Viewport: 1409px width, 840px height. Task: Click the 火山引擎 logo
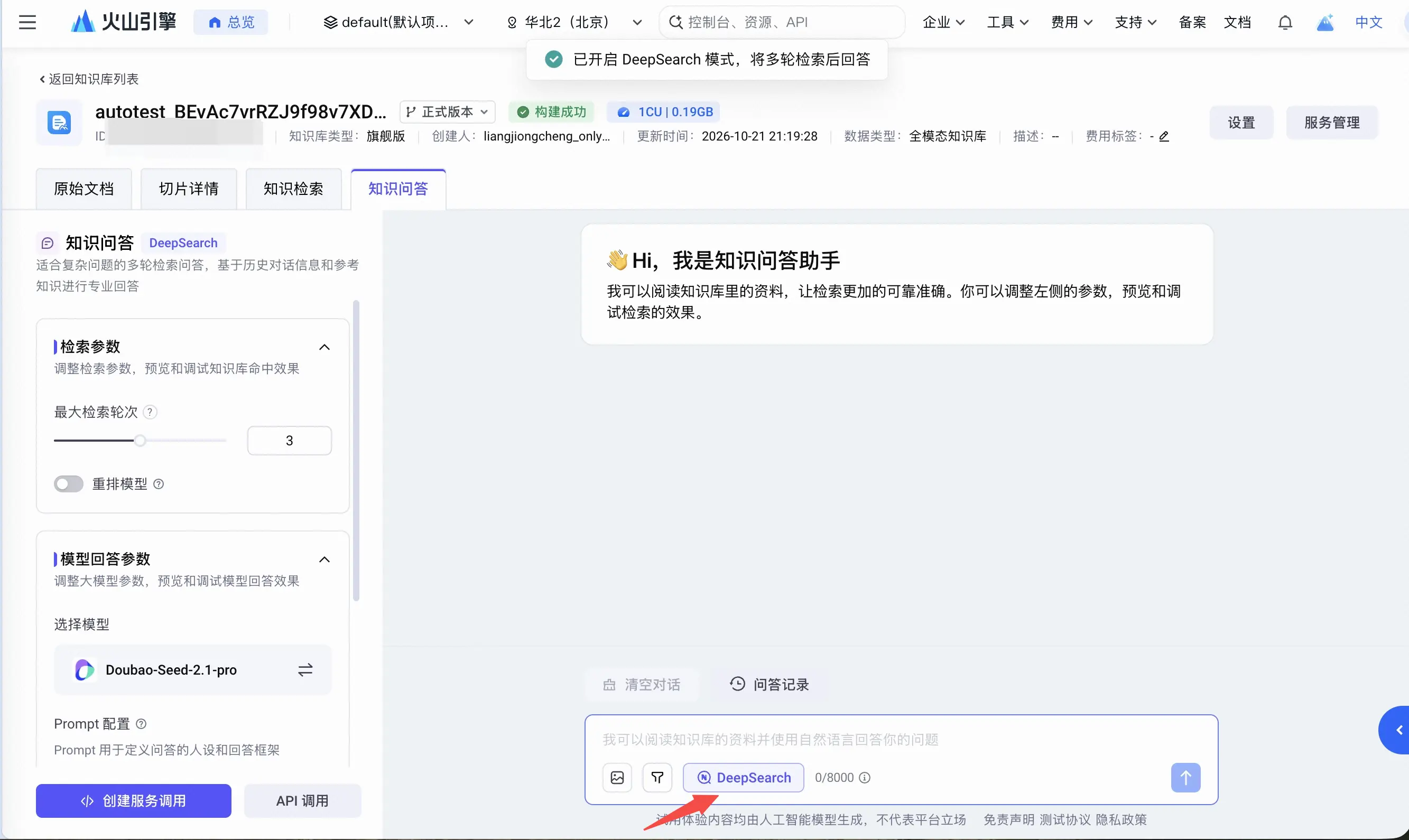pos(124,22)
